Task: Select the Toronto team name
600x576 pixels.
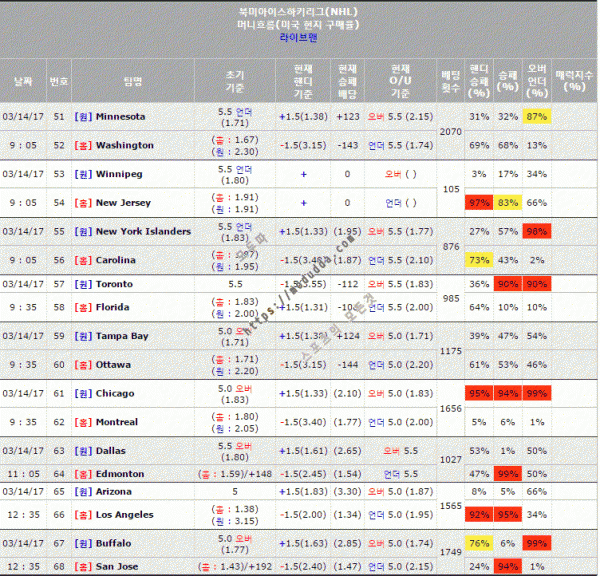Action: tap(114, 284)
